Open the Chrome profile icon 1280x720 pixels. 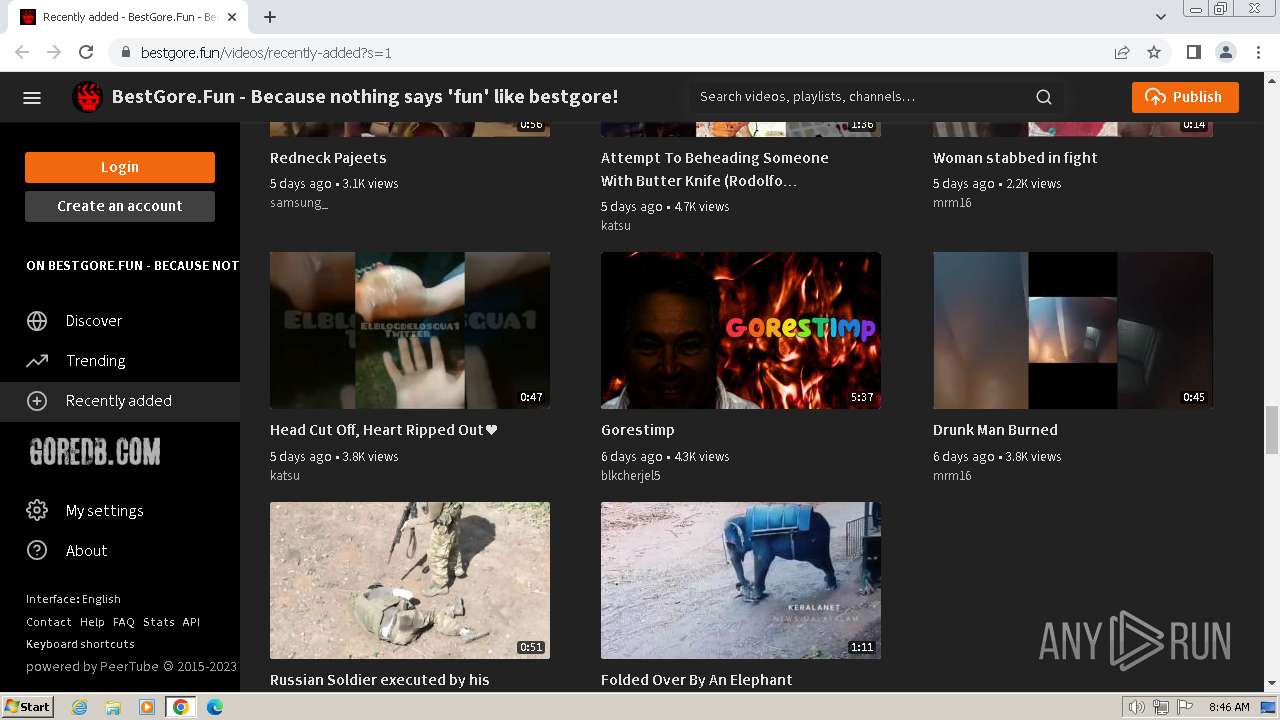click(x=1226, y=52)
